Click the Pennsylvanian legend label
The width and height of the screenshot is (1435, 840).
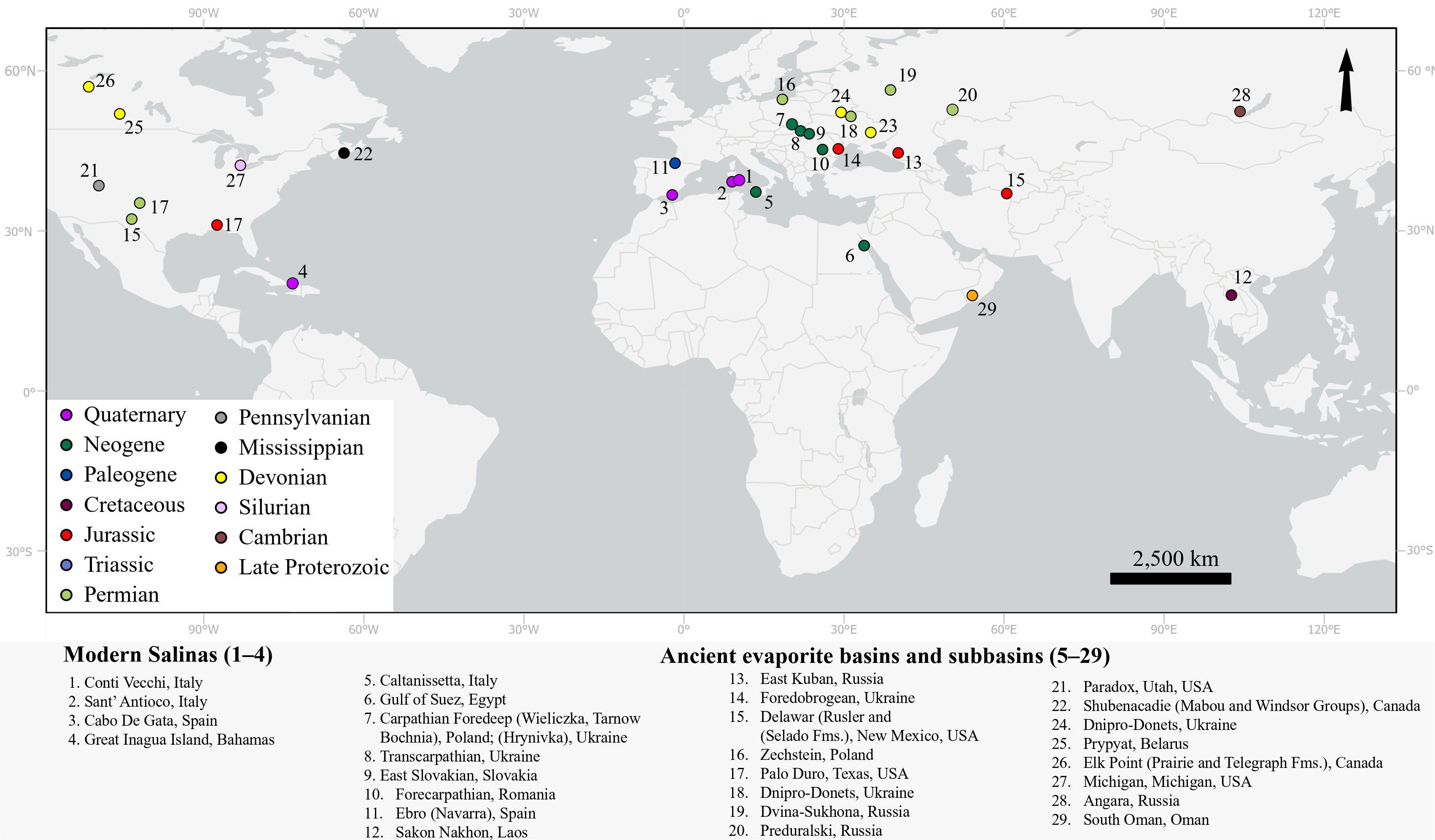click(304, 418)
